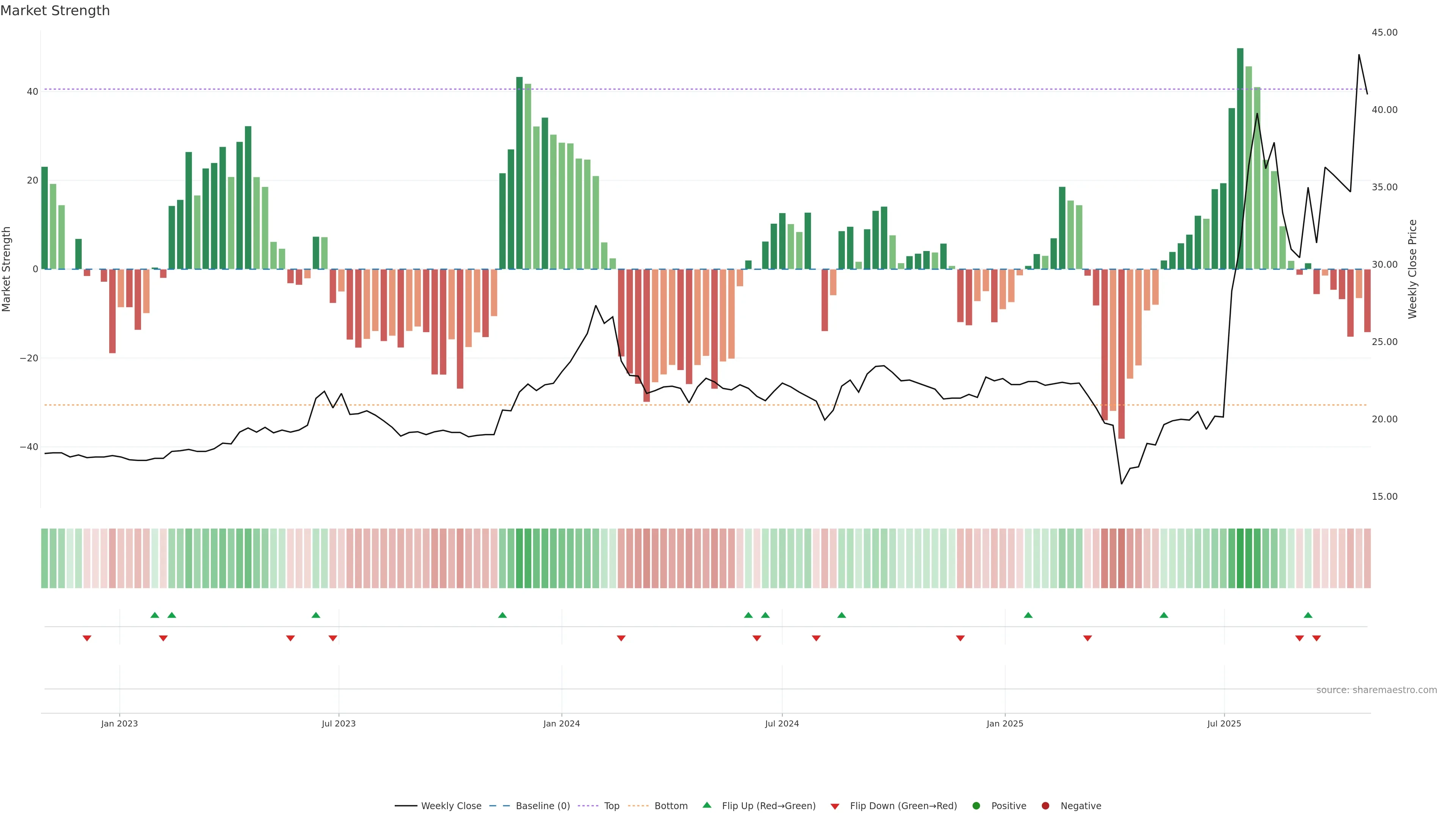
Task: Click the Jan 2024 x-axis label
Action: [561, 723]
